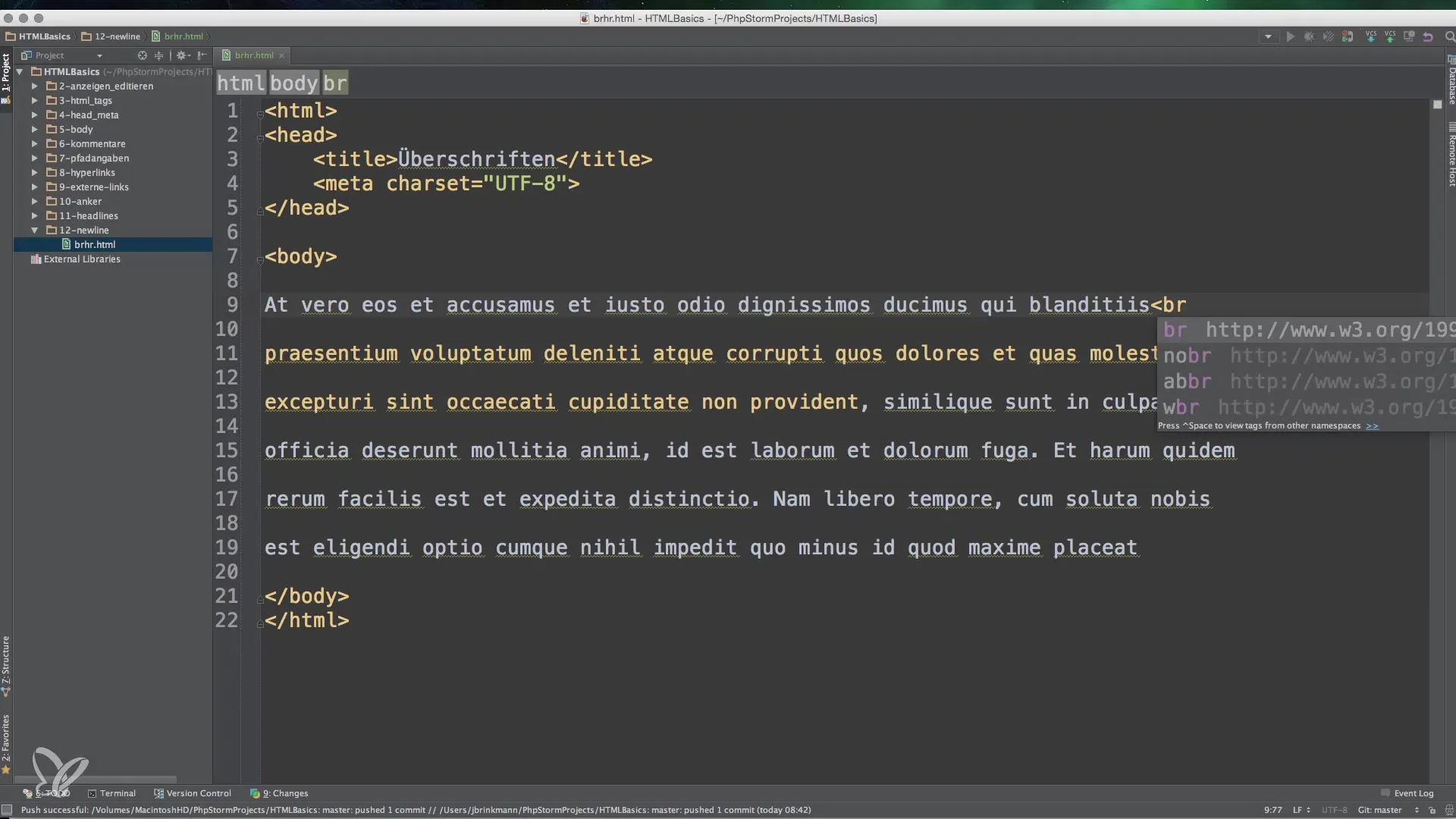
Task: Select the 8-hyperlinks folder
Action: coord(80,173)
